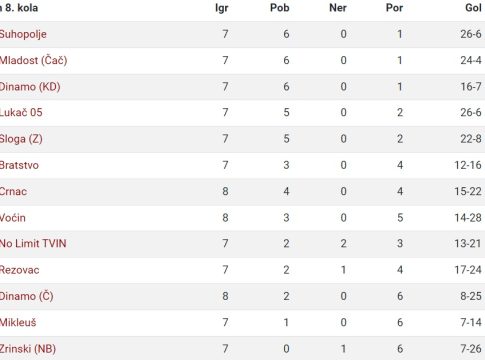485x360 pixels.
Task: Open No Limit TVIN team page
Action: [x=33, y=243]
